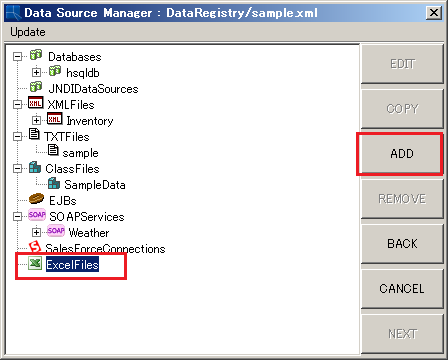Collapse the ClassFiles tree node

point(17,168)
